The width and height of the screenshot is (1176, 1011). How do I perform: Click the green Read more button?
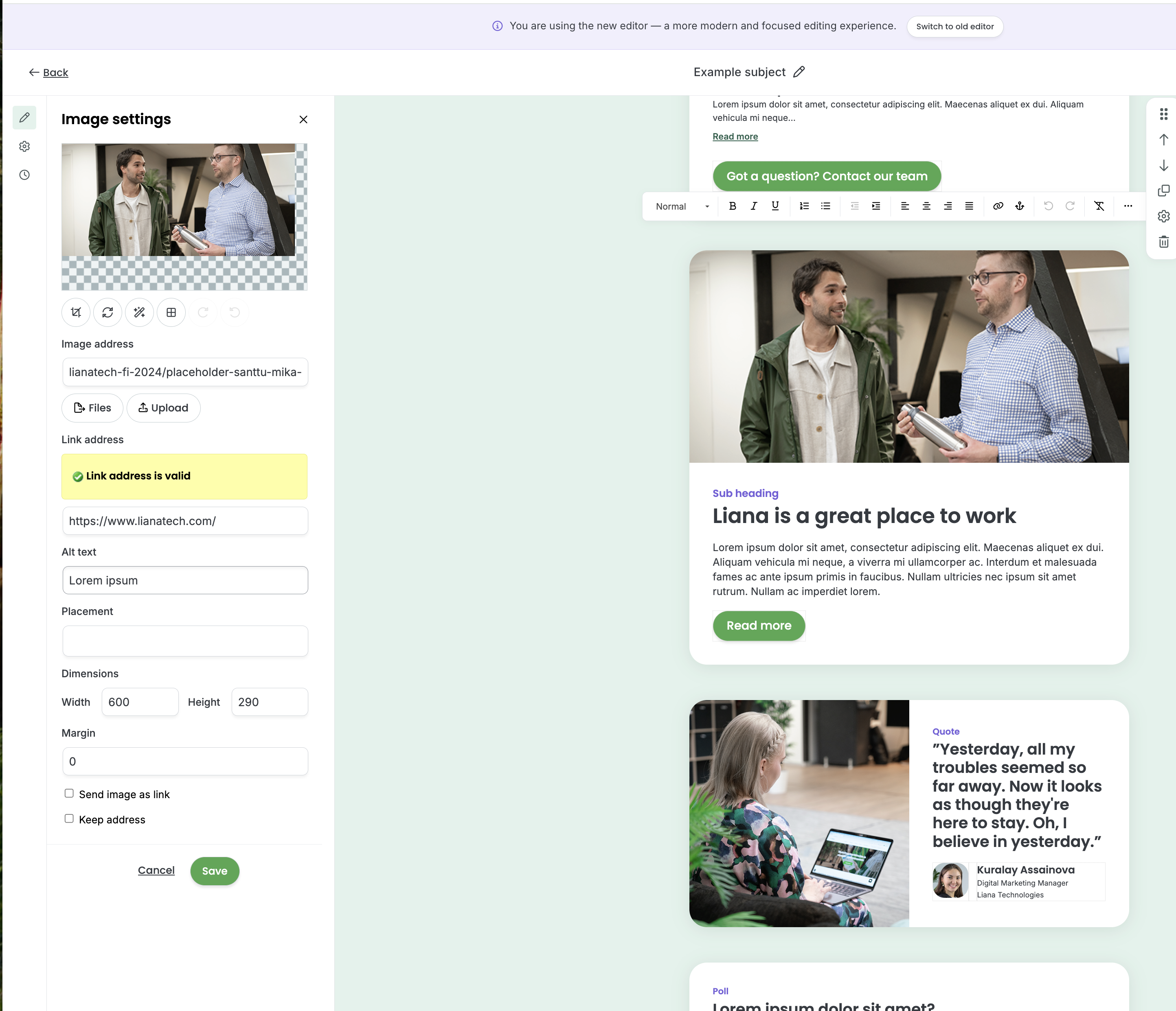[759, 626]
